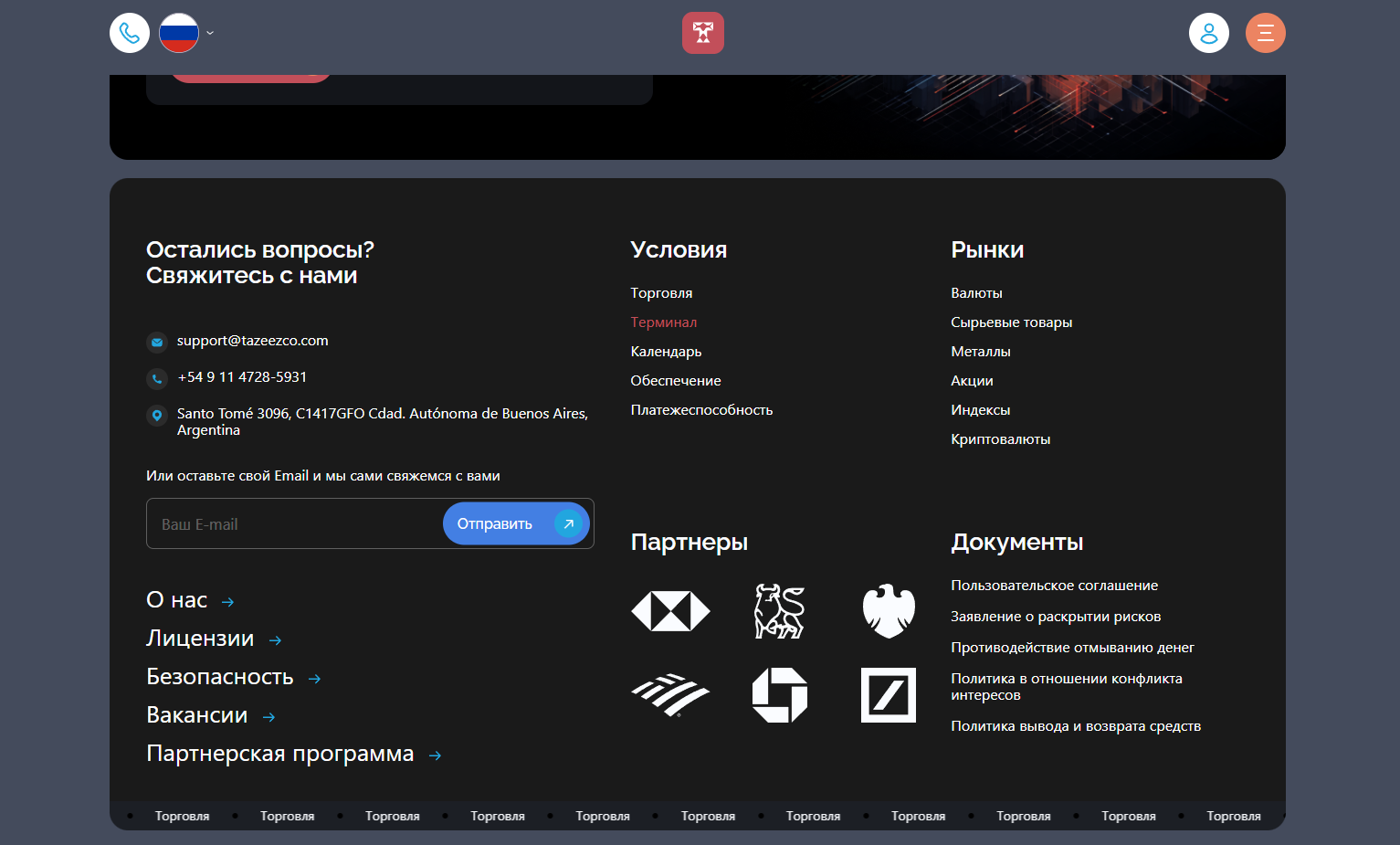Click the Chase octagon logo

pos(780,695)
